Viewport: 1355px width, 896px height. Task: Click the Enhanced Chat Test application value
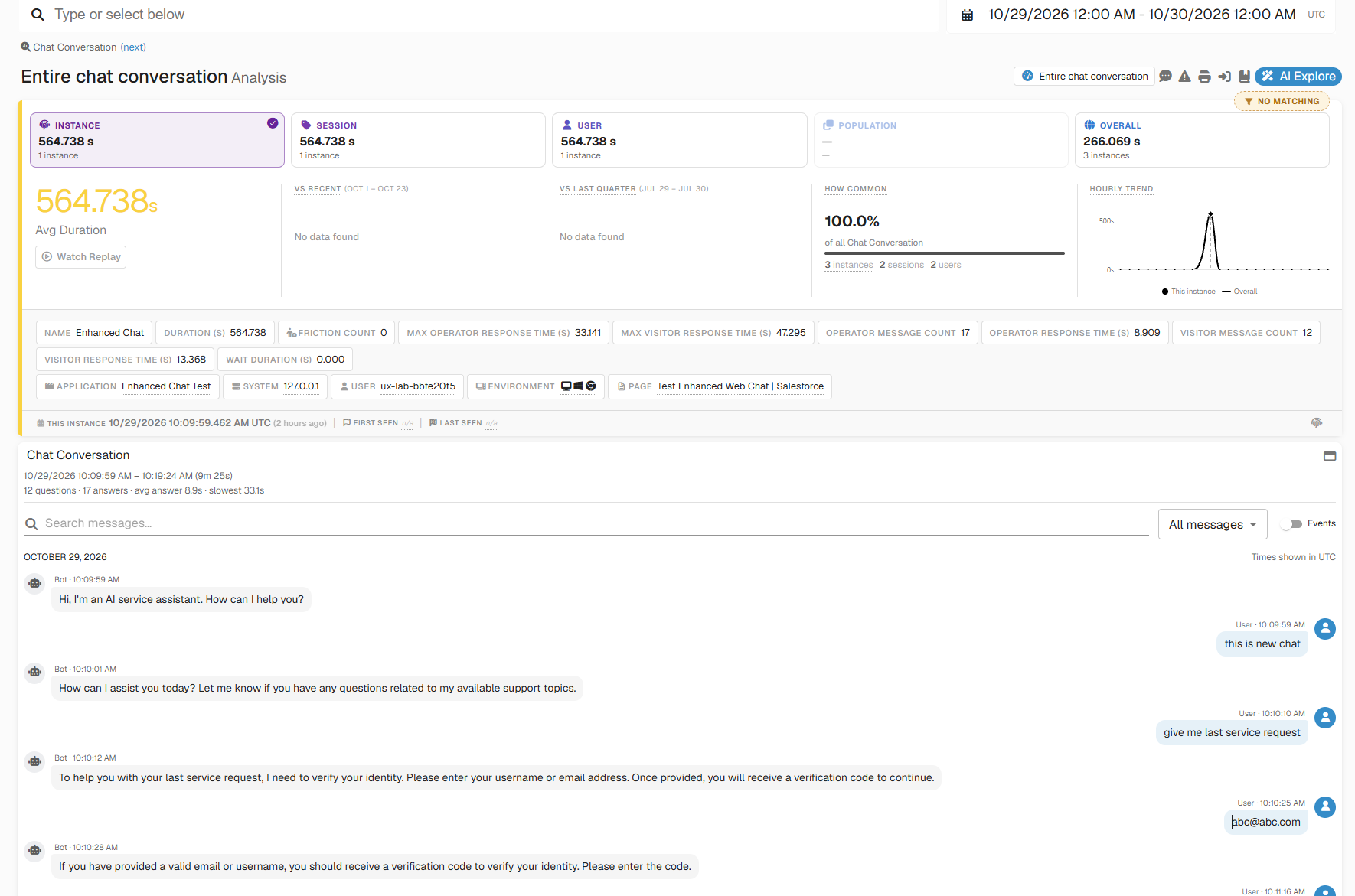[x=166, y=386]
